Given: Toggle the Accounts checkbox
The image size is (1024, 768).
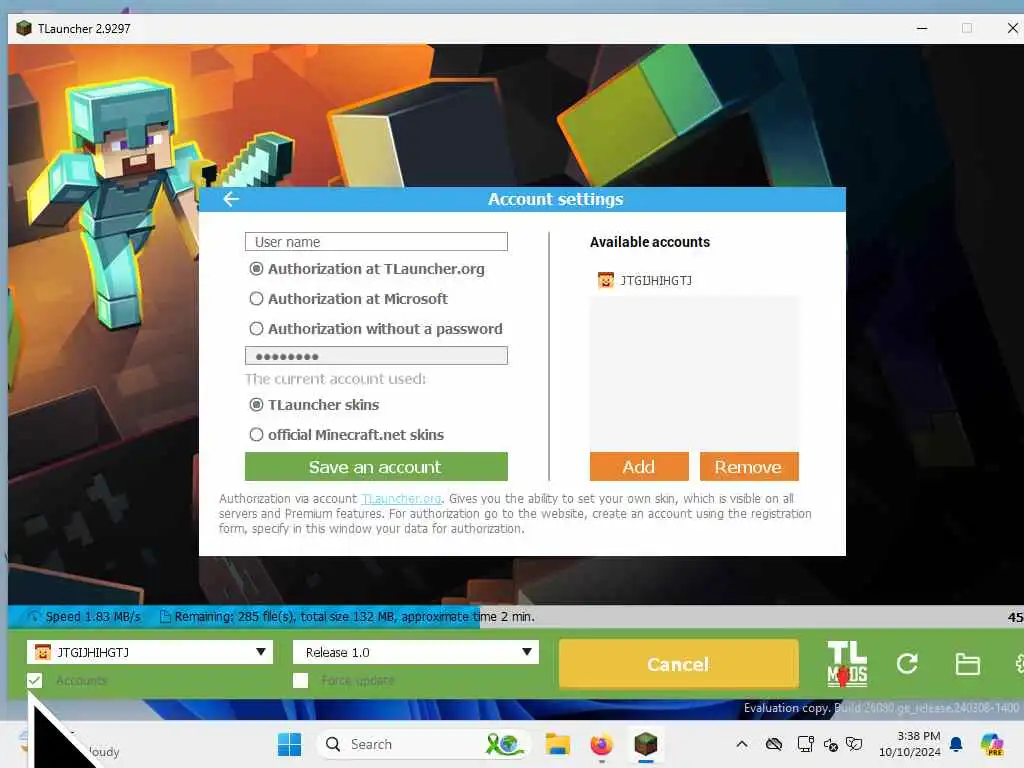Looking at the screenshot, I should pyautogui.click(x=35, y=680).
